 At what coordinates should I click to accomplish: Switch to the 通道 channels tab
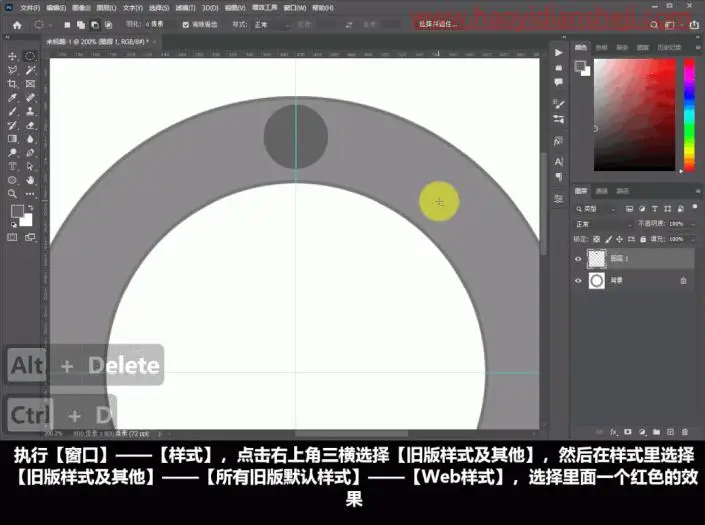click(x=601, y=191)
